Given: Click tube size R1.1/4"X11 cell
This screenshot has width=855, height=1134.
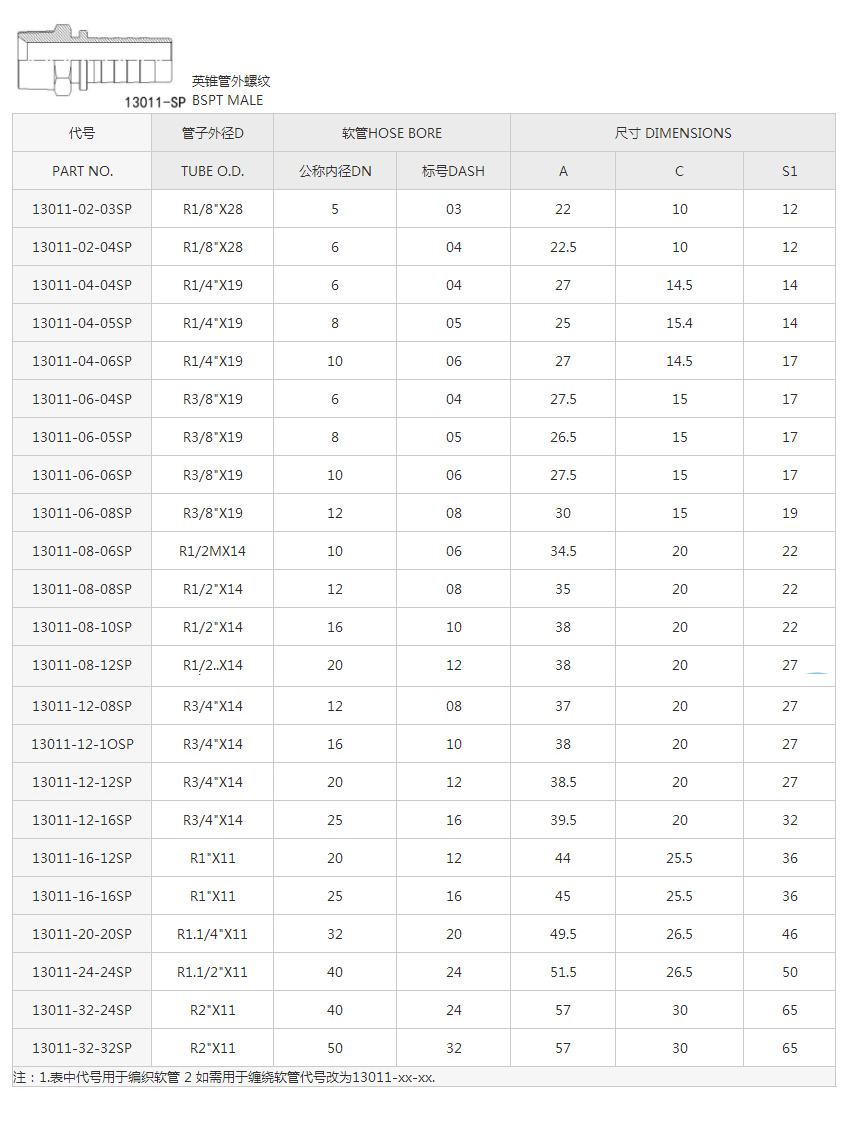Looking at the screenshot, I should [x=212, y=934].
